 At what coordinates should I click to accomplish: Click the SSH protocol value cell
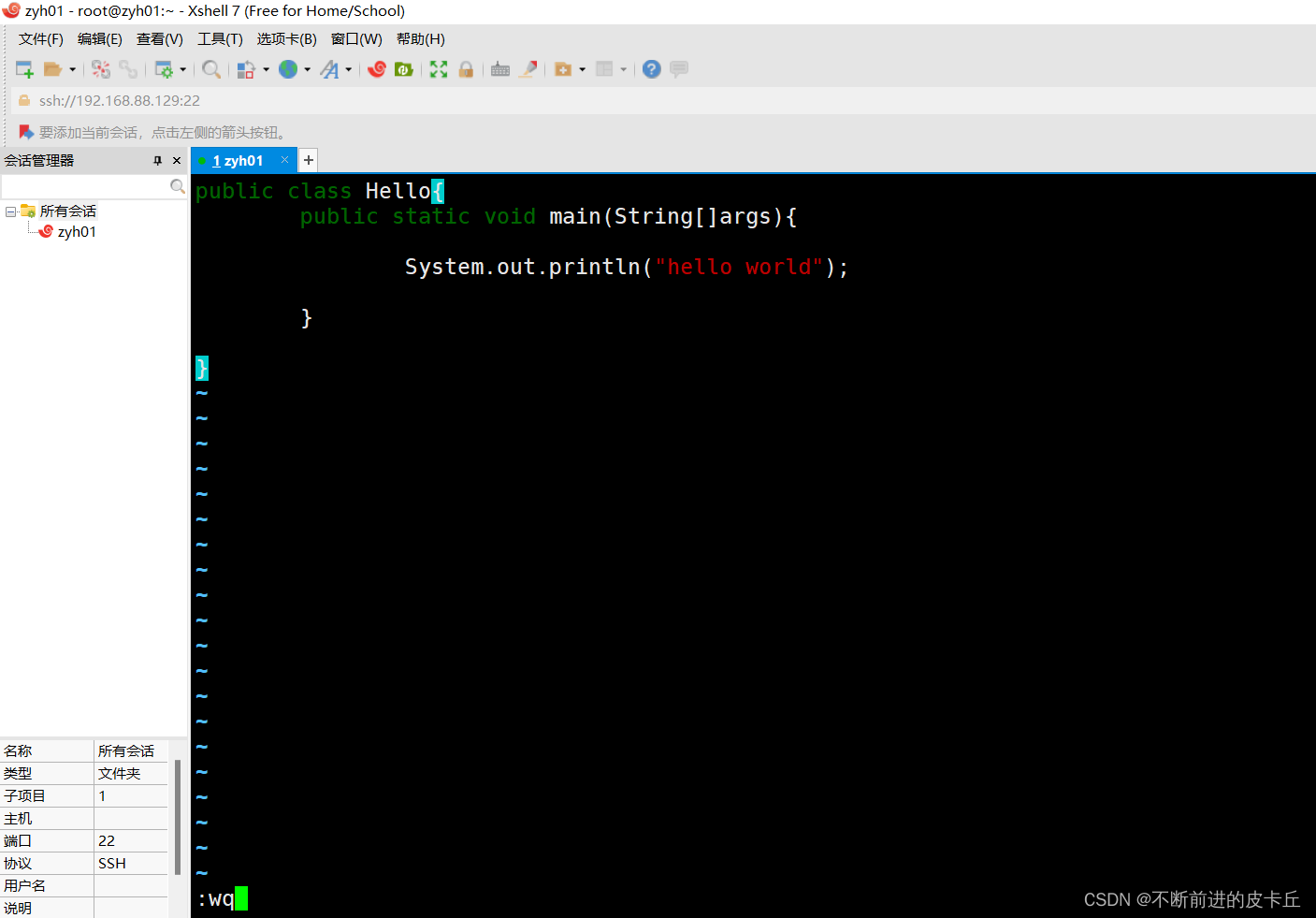tap(130, 864)
